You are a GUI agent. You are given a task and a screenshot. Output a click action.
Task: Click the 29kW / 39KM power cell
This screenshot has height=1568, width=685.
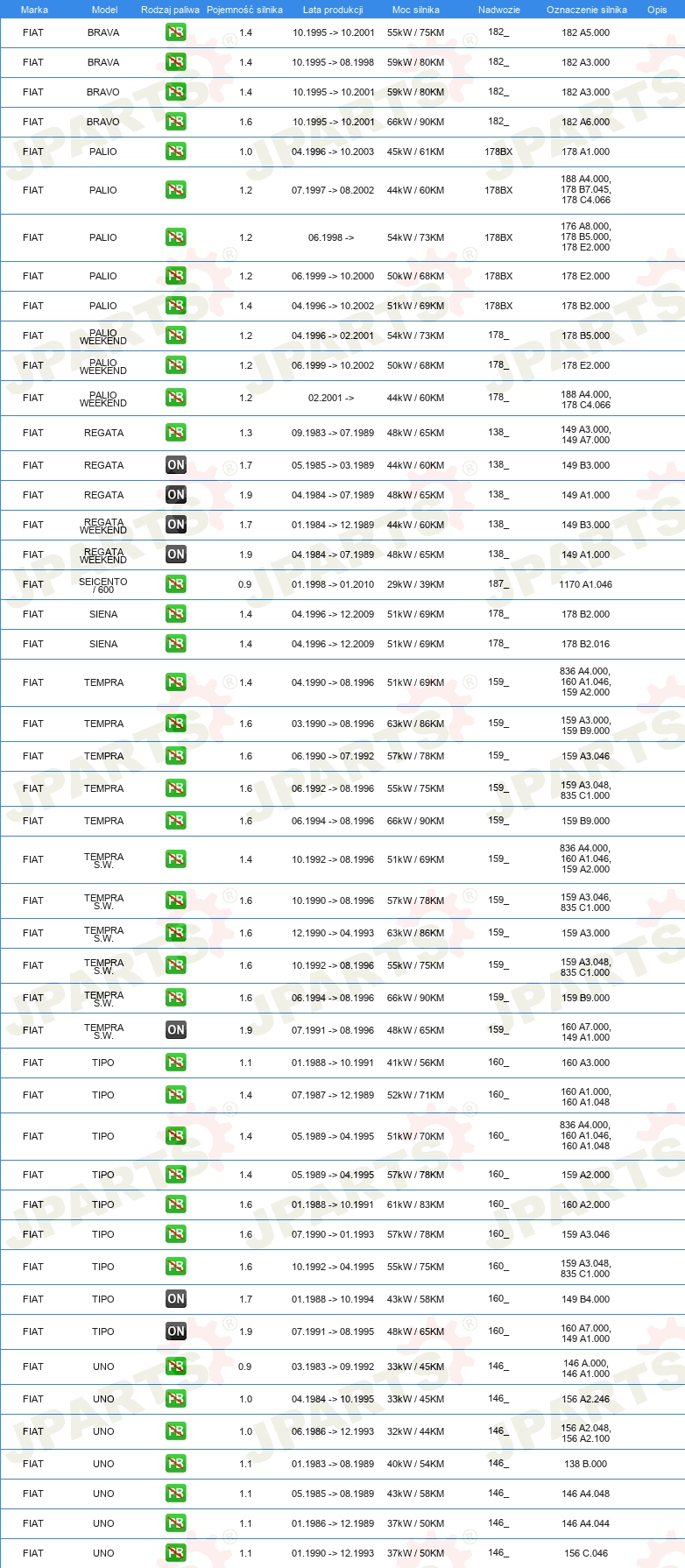[416, 584]
